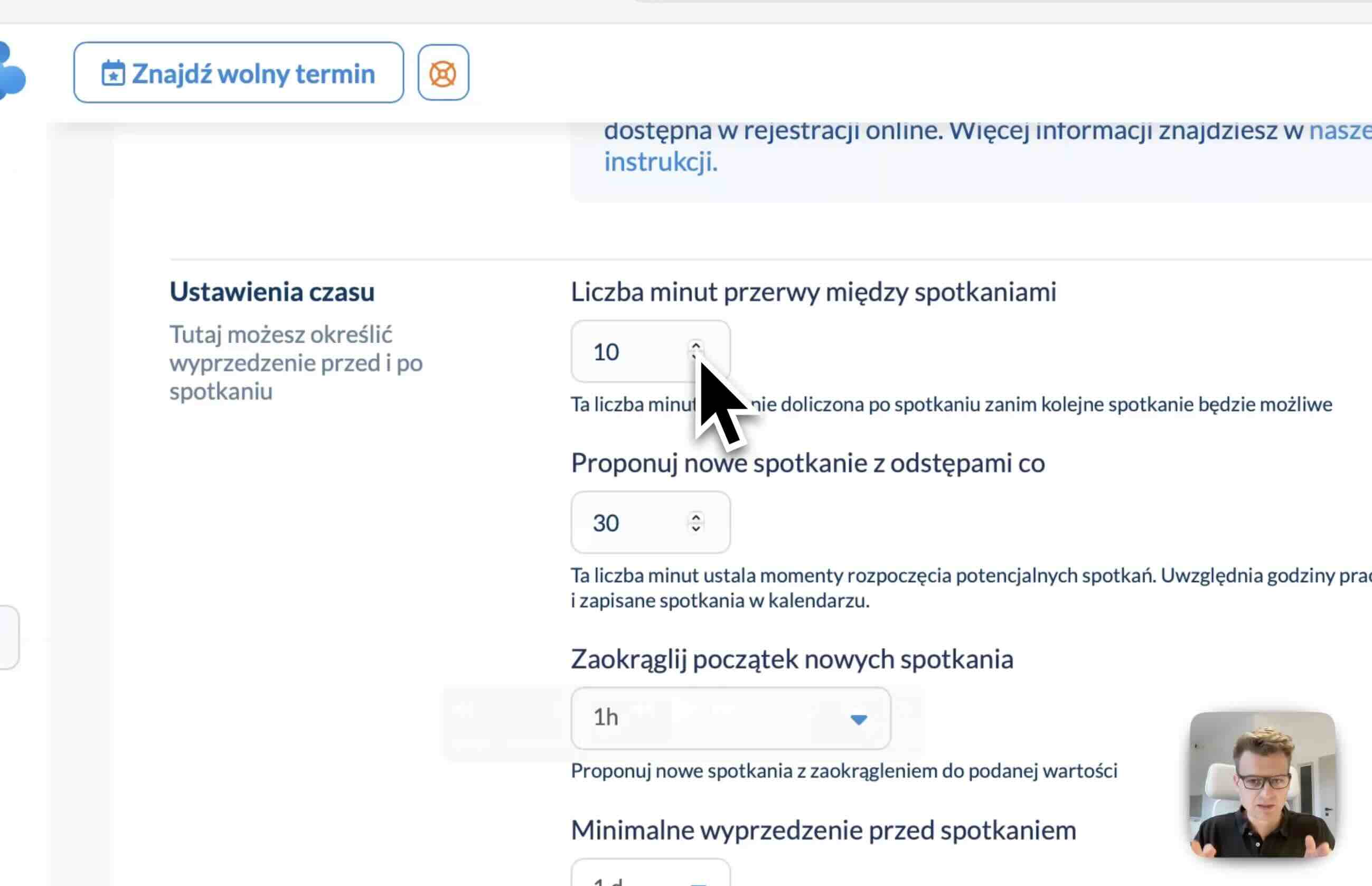Screen dimensions: 1372x886
Task: Click the up arrow of the break minutes stepper
Action: click(697, 344)
